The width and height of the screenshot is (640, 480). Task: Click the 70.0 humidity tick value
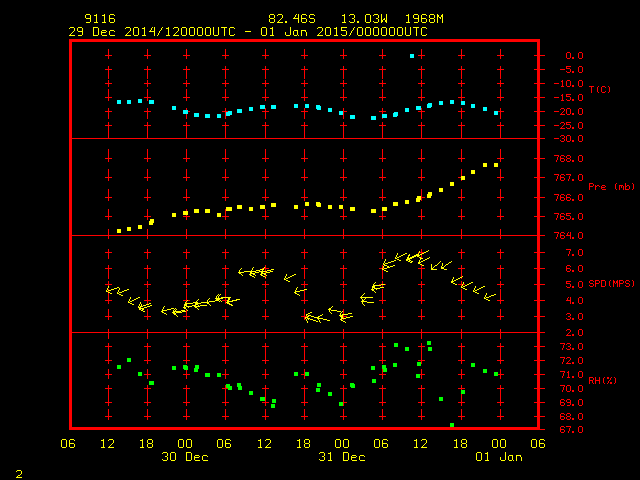571,388
